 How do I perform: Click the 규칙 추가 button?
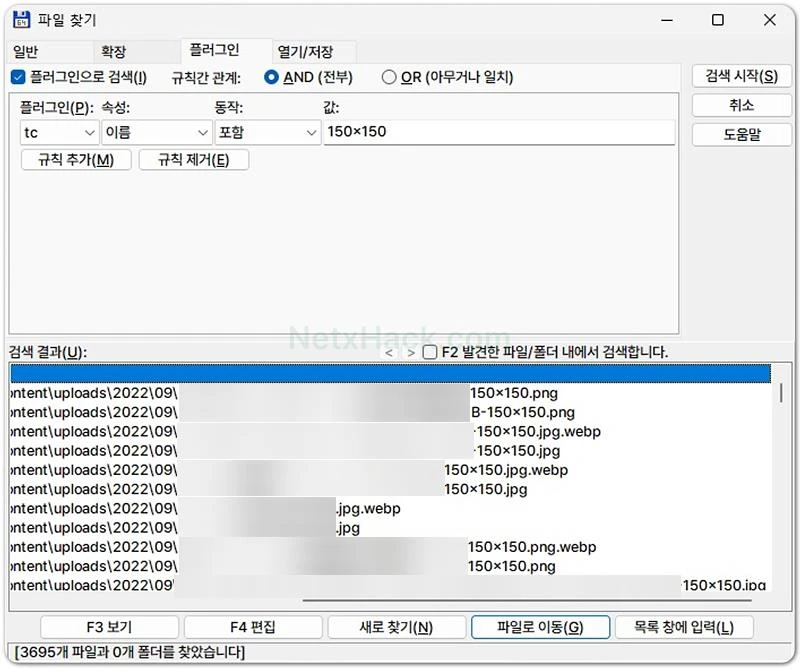pos(76,160)
